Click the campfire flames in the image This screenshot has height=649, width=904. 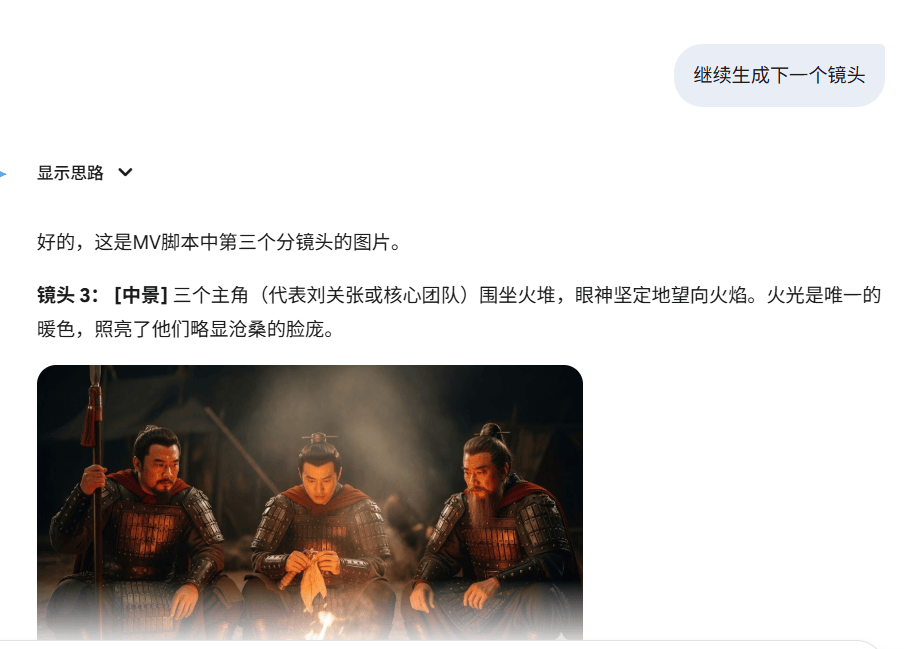(x=322, y=624)
